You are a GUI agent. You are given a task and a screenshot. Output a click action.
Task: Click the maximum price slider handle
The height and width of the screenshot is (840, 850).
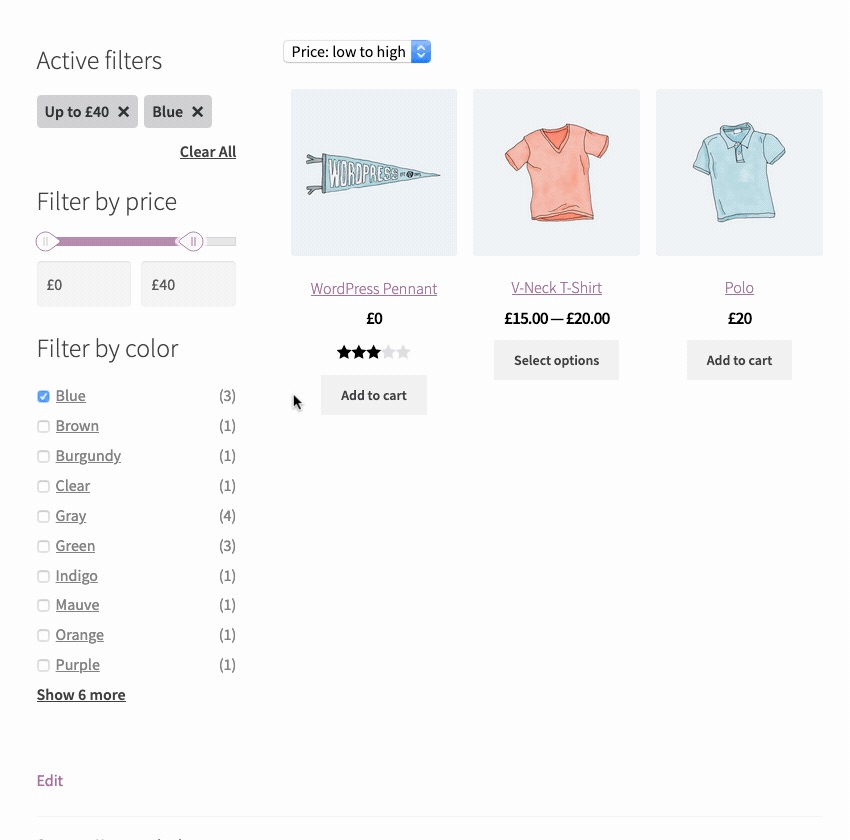coord(191,241)
